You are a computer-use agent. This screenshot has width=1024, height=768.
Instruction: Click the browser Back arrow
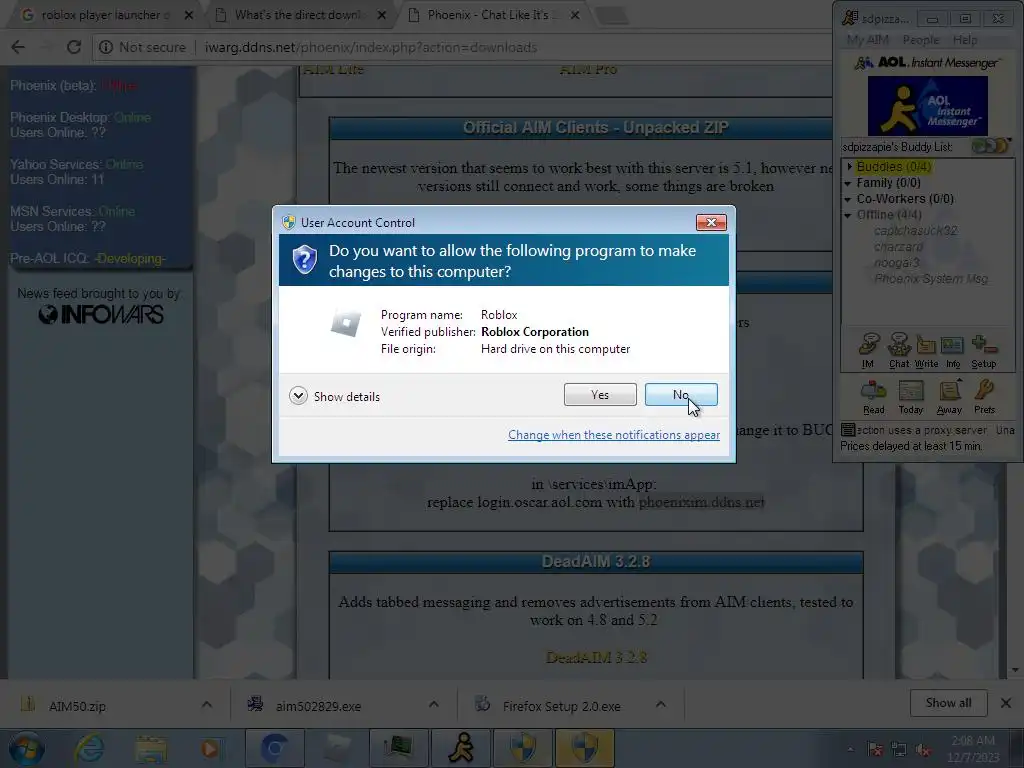coord(18,47)
